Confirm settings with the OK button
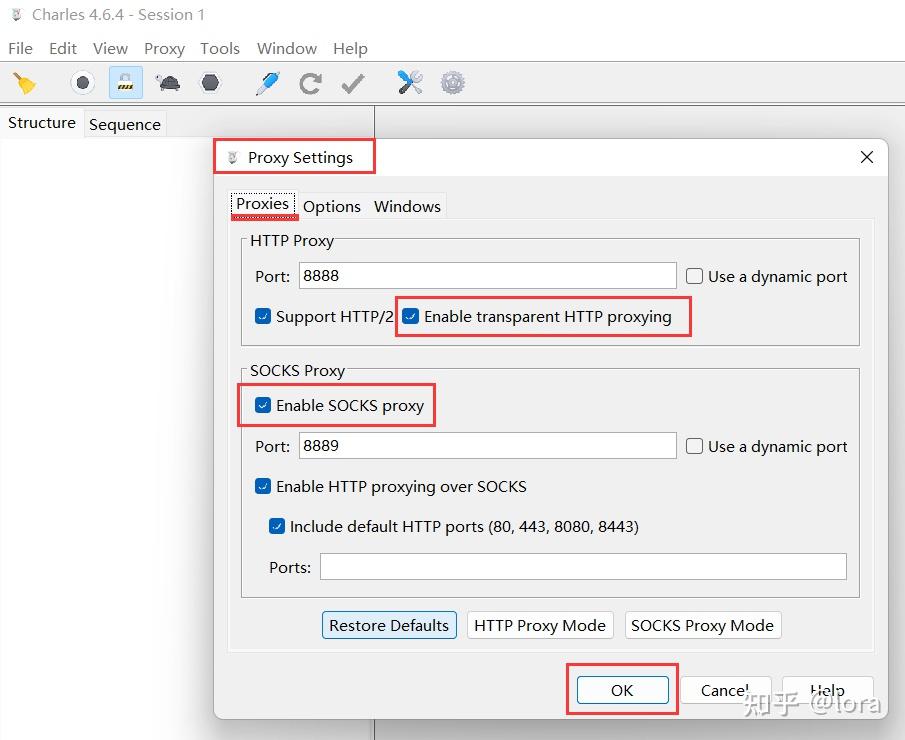 click(x=622, y=690)
